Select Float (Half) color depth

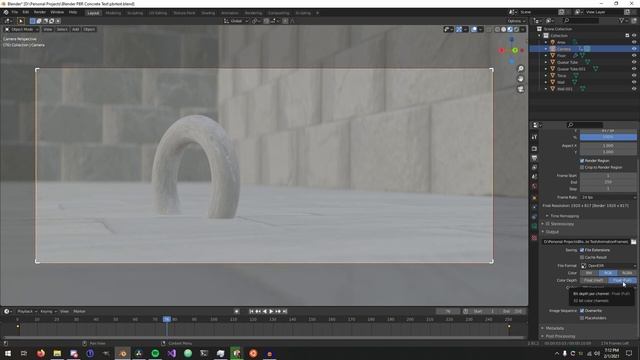[593, 280]
